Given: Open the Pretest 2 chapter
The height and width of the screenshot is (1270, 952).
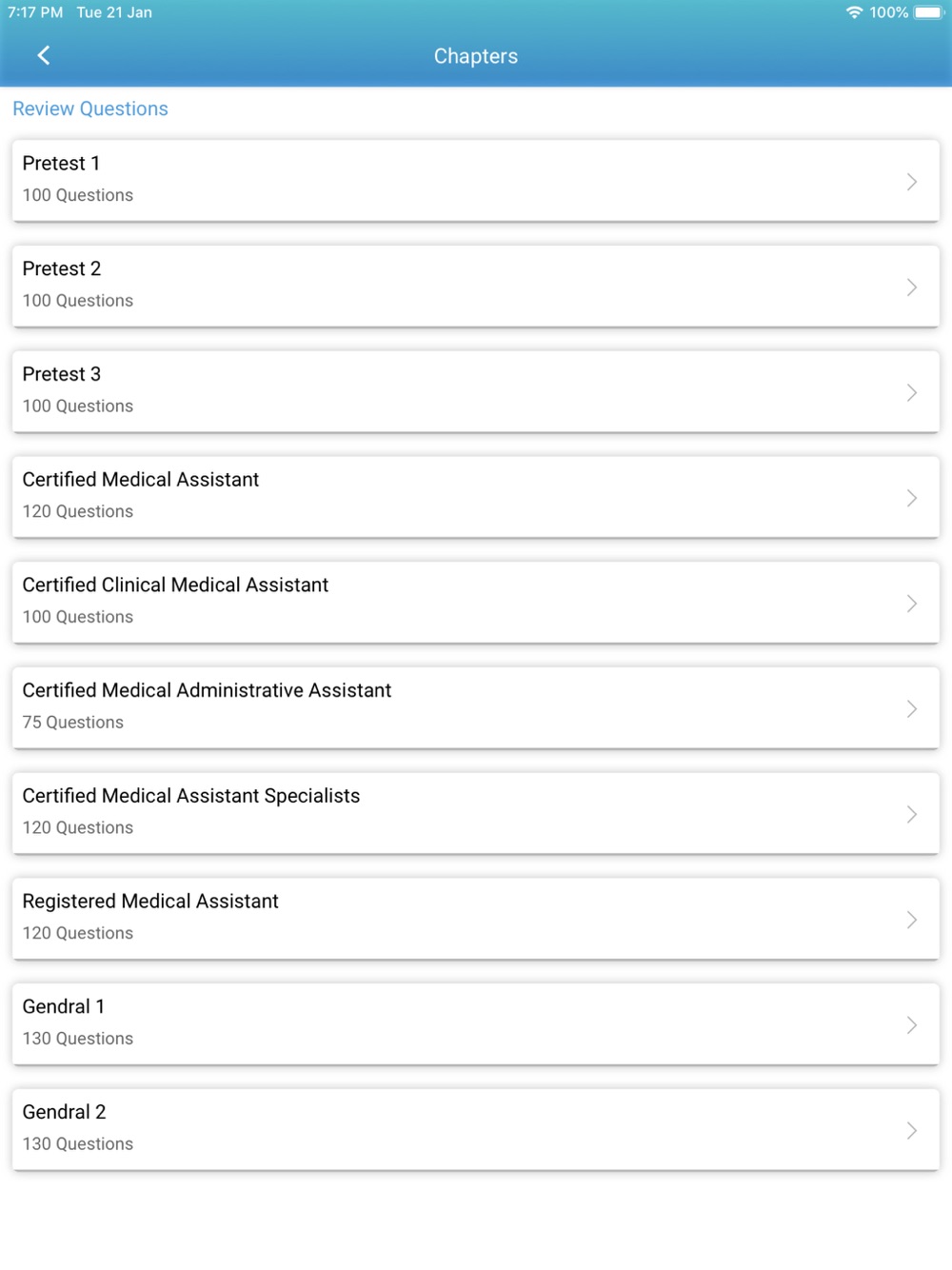Looking at the screenshot, I should [476, 287].
